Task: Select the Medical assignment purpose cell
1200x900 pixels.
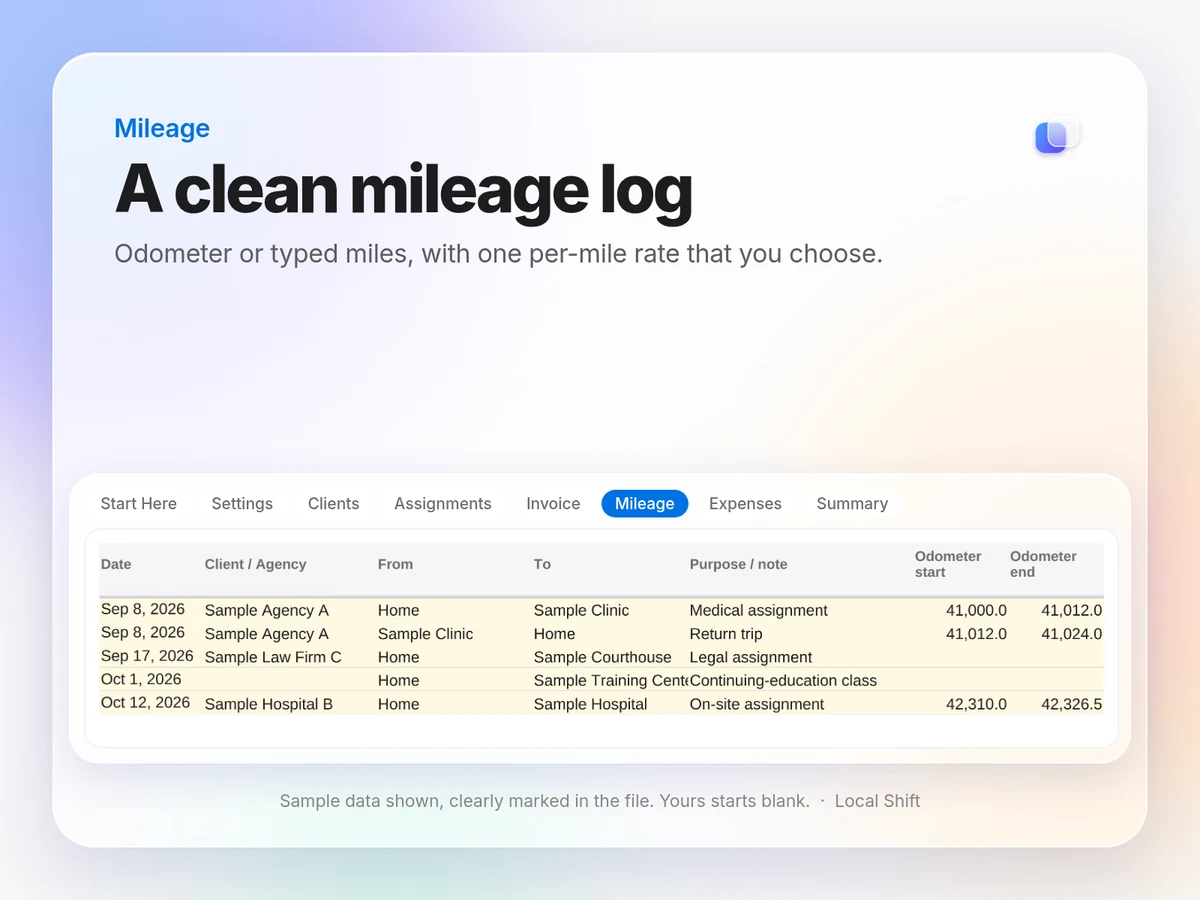Action: pos(759,610)
